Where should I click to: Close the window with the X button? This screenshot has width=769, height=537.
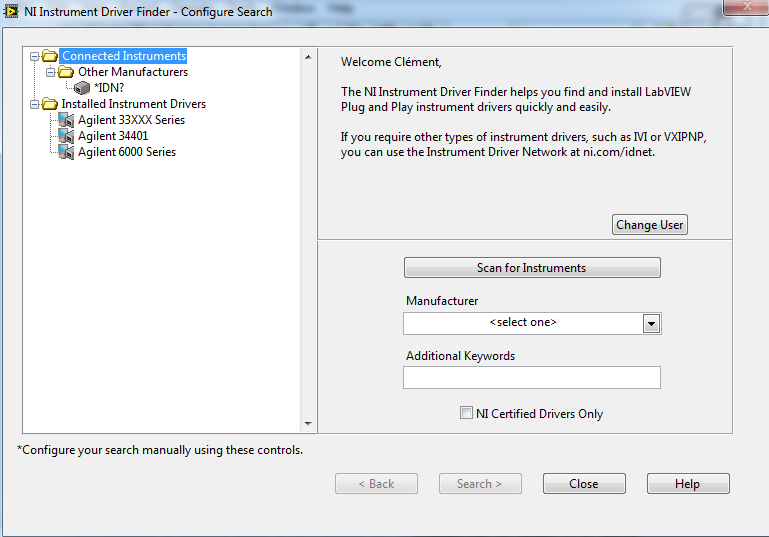click(746, 7)
